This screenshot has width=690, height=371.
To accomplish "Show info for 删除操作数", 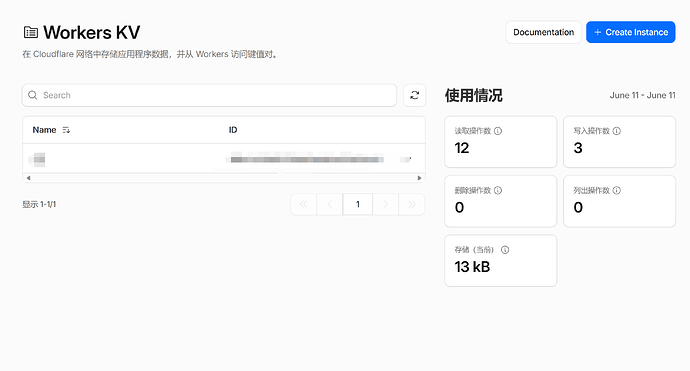I will point(498,190).
